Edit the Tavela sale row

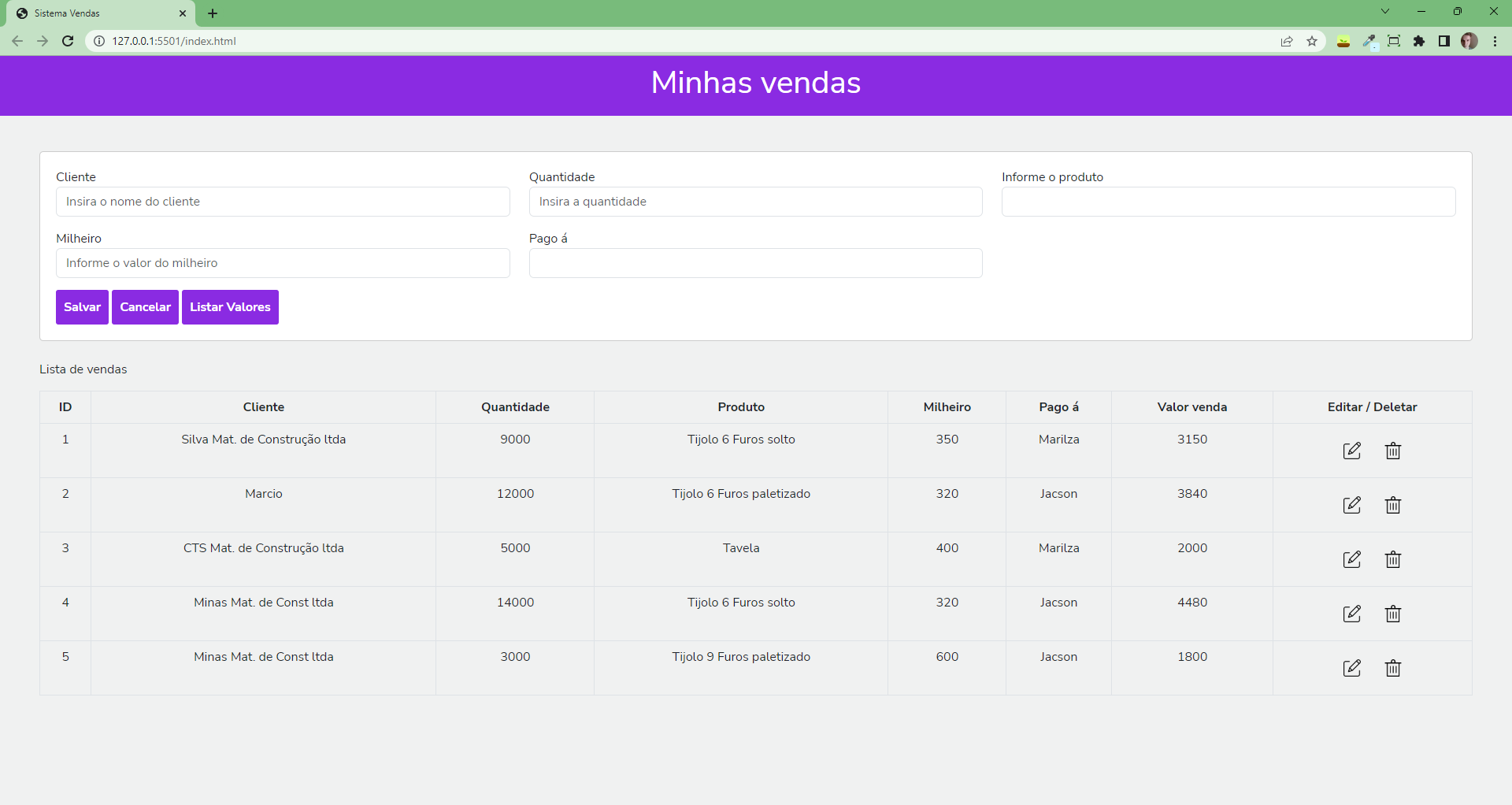1351,559
